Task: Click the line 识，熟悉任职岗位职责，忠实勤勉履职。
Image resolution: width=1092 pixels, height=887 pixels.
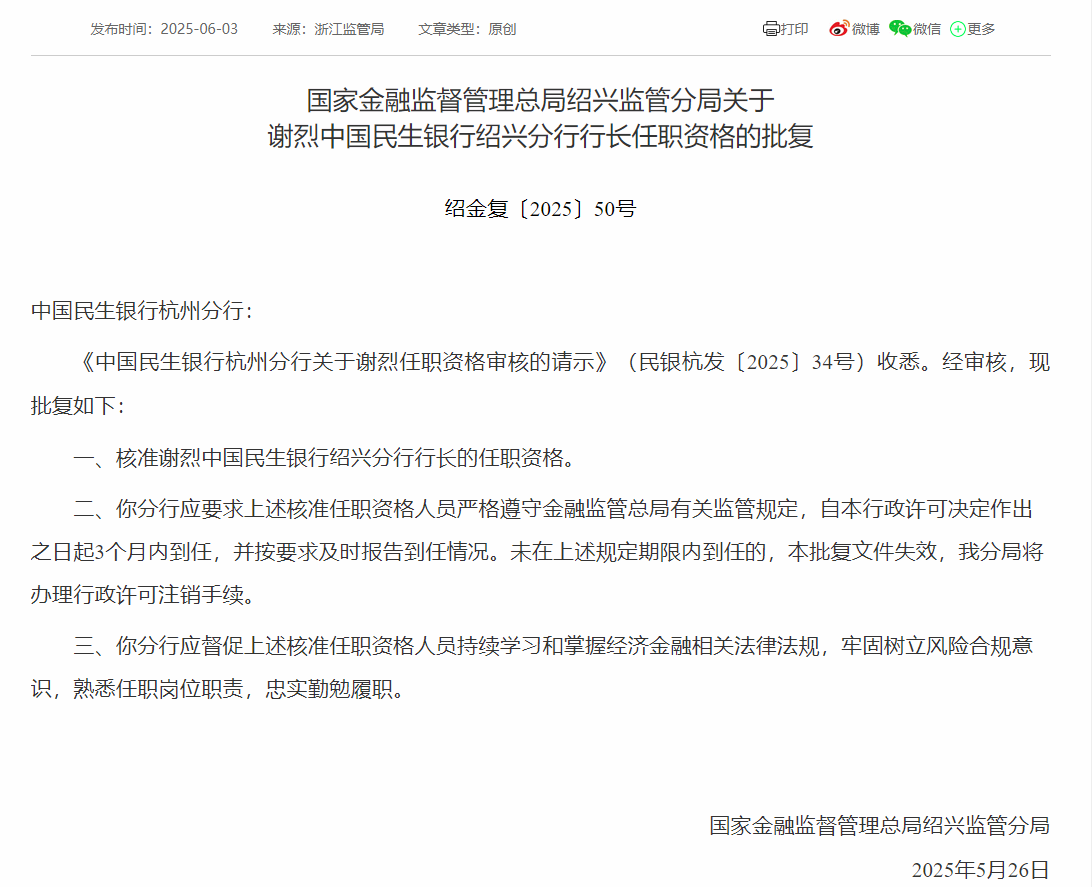Action: pyautogui.click(x=218, y=689)
